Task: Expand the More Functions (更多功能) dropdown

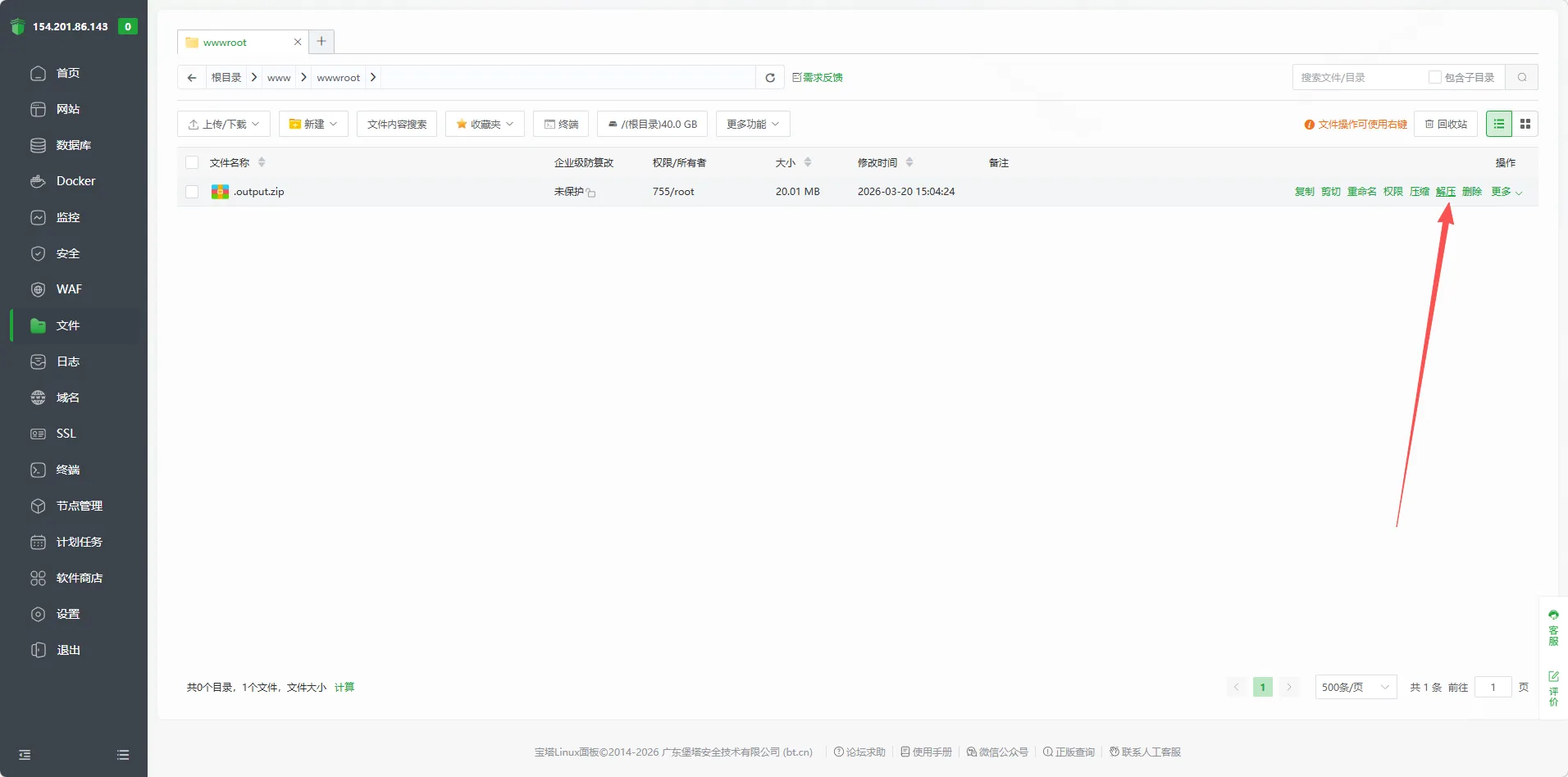Action: [x=752, y=125]
